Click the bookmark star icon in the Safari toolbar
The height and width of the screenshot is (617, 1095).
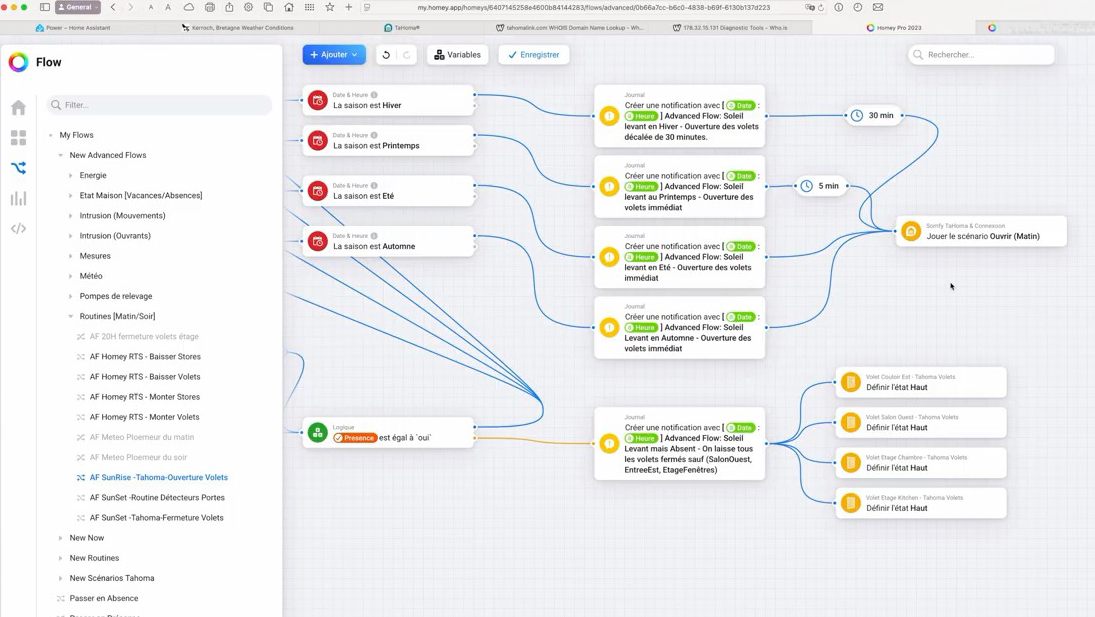pyautogui.click(x=330, y=8)
